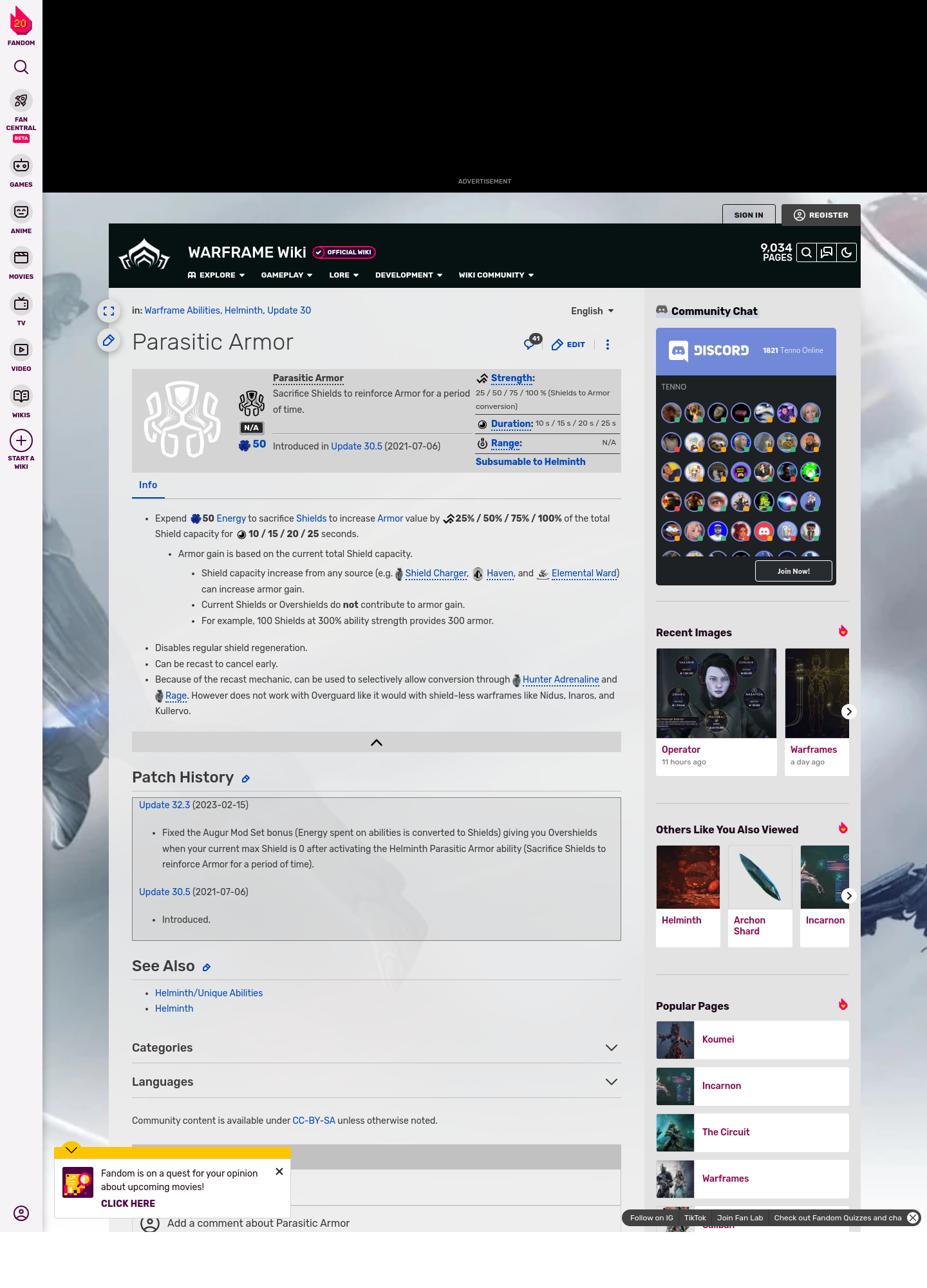Close the Fandom movie survey popup
Viewport: 927px width, 1288px height.
point(279,1171)
